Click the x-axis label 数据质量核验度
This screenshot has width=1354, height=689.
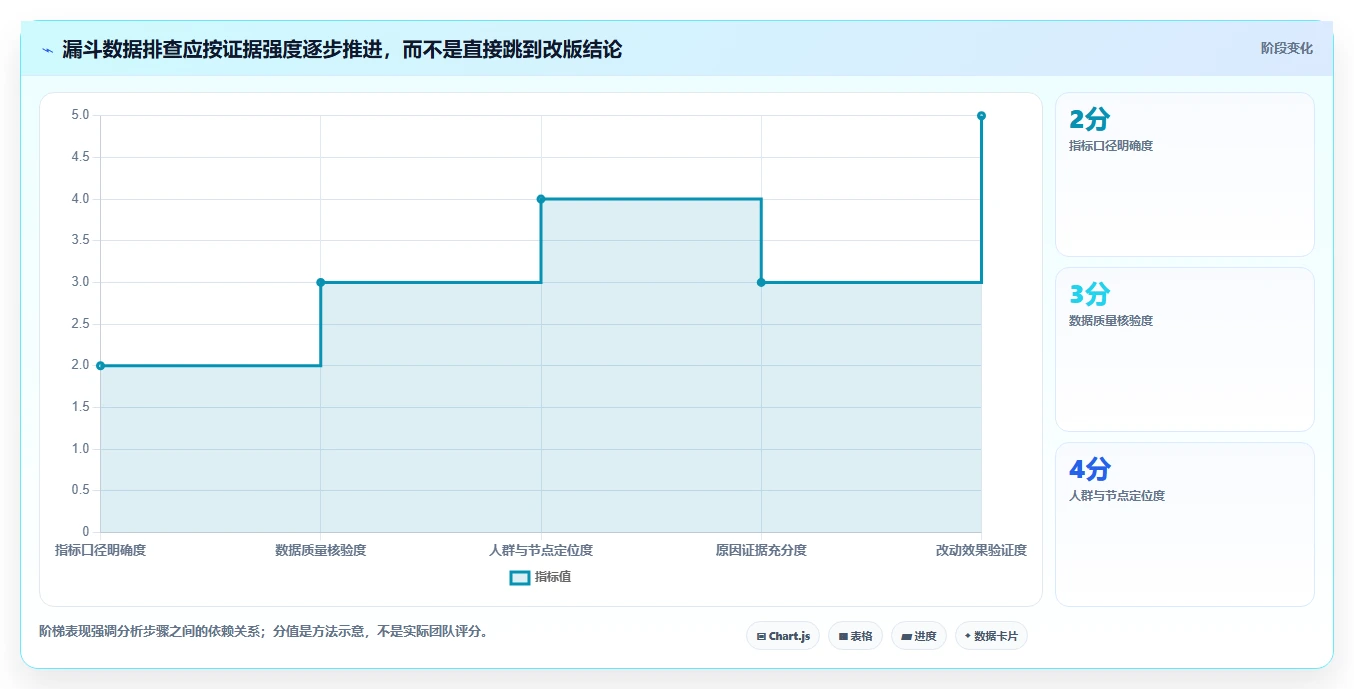pyautogui.click(x=321, y=550)
